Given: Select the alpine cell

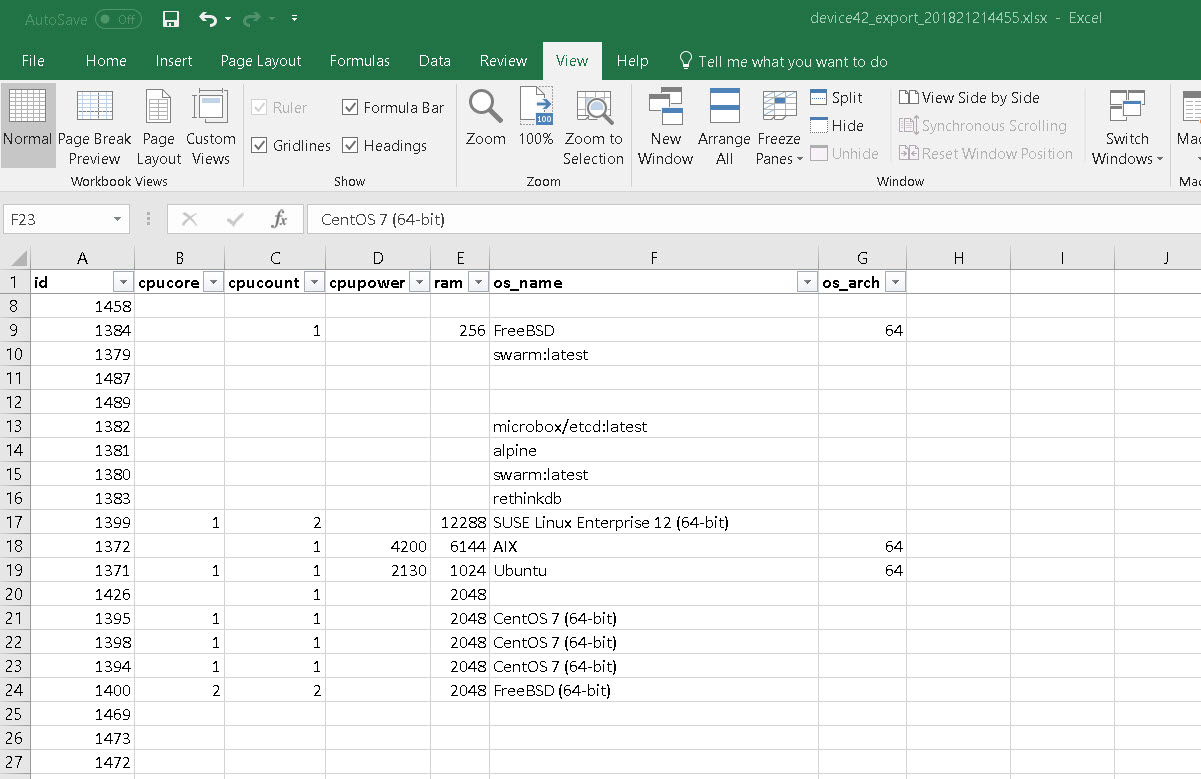Looking at the screenshot, I should click(654, 450).
